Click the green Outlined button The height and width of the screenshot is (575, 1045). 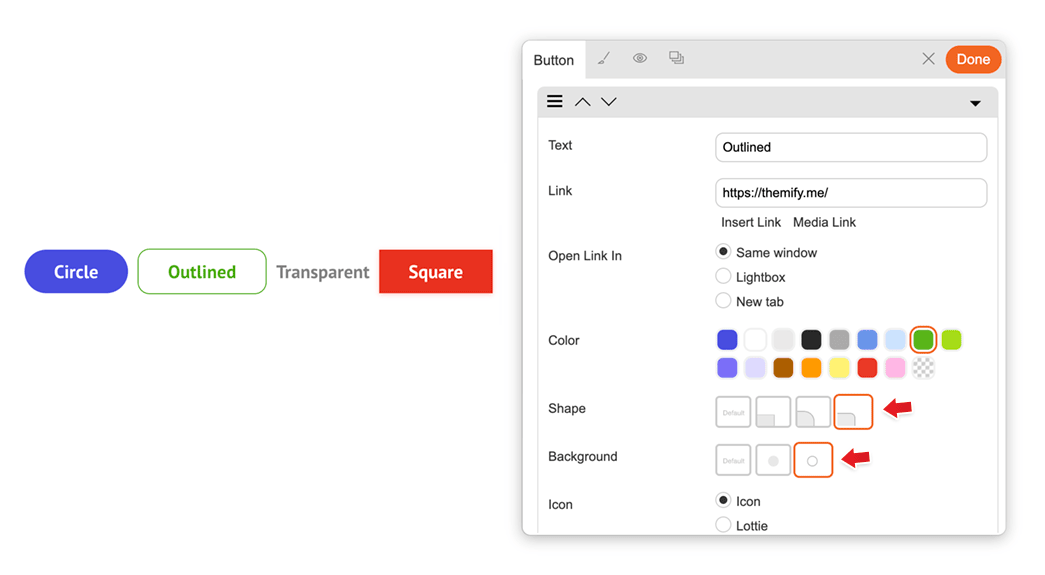click(x=202, y=271)
